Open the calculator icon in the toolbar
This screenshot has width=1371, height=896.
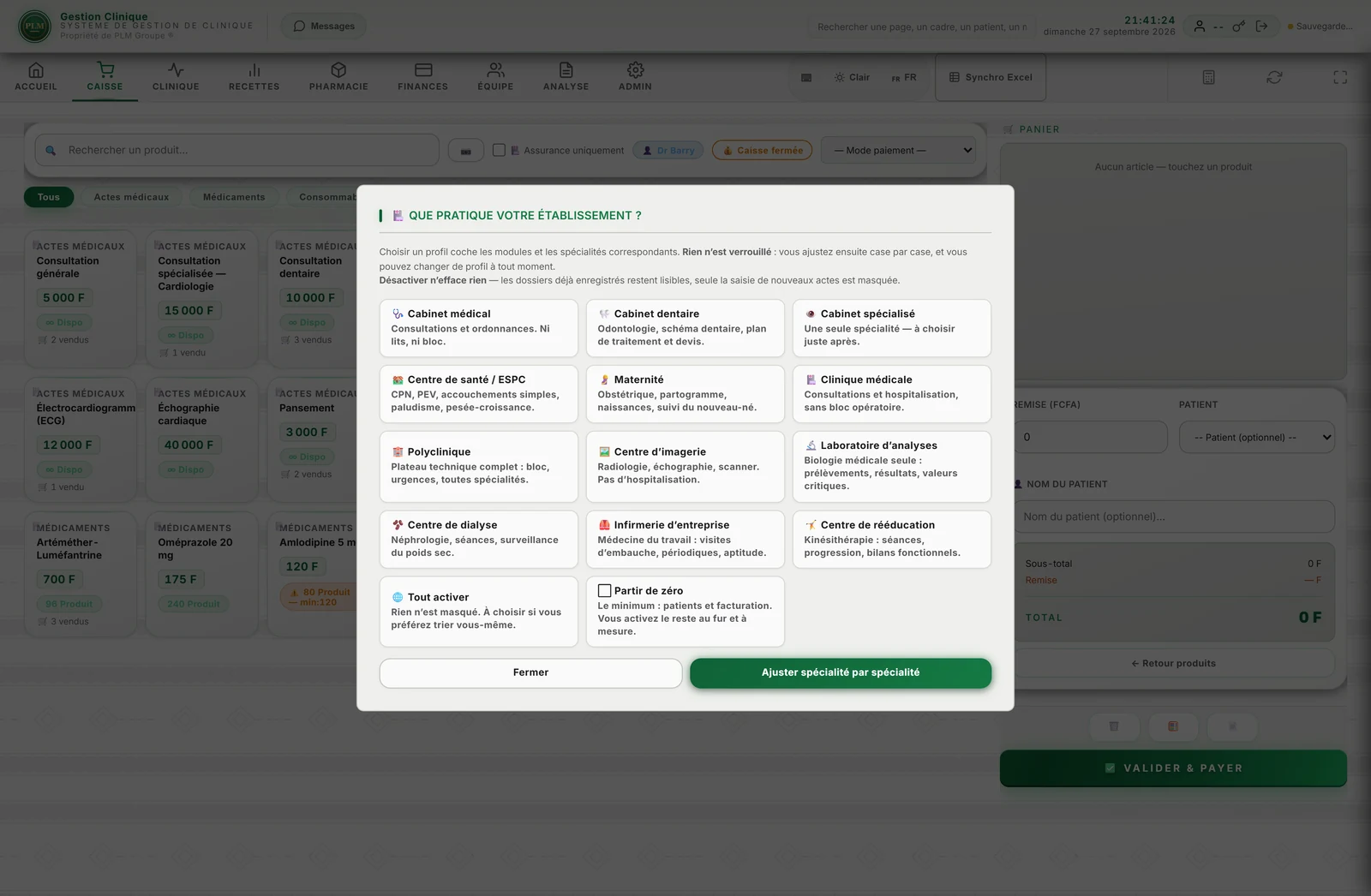click(x=1208, y=77)
